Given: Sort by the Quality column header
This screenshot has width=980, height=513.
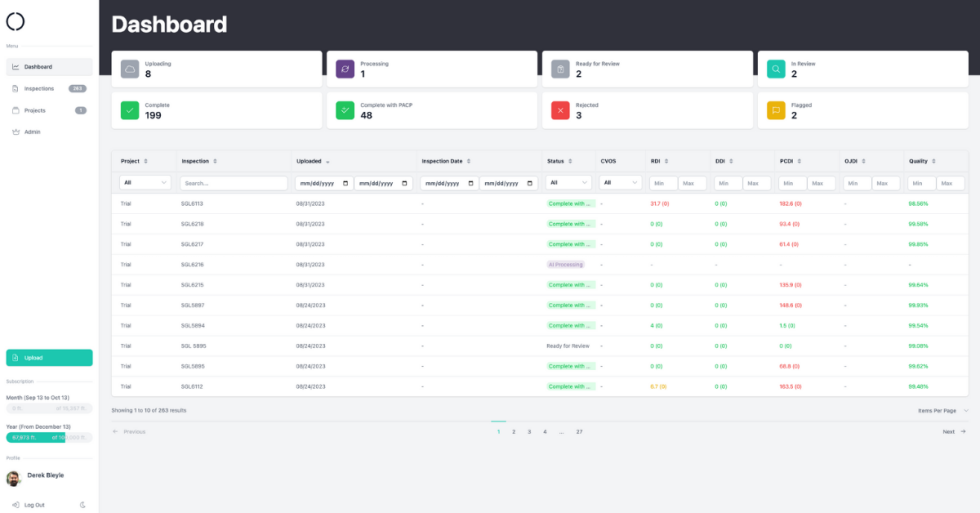Looking at the screenshot, I should (x=921, y=161).
